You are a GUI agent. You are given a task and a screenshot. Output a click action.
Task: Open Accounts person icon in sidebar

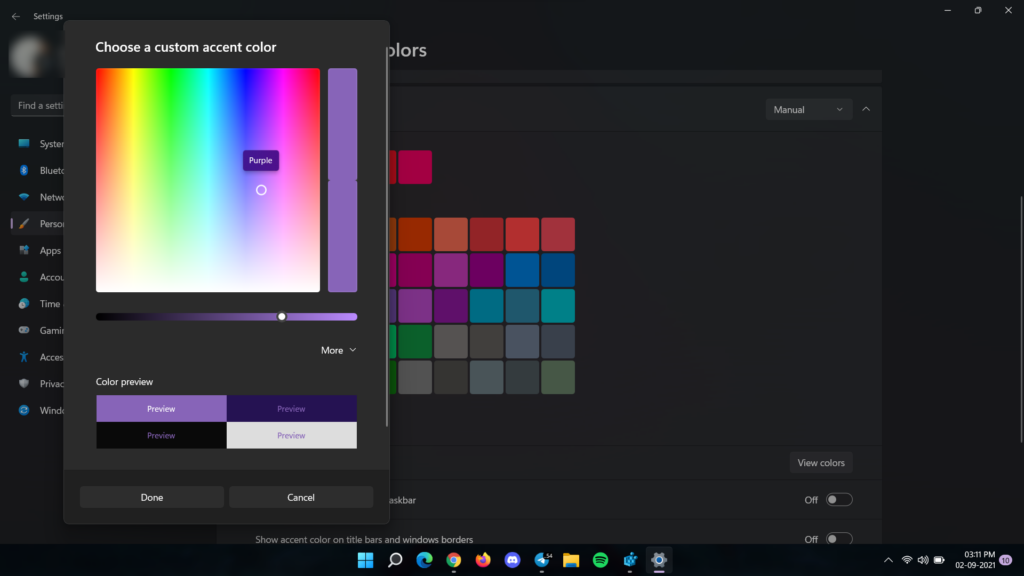click(x=24, y=277)
